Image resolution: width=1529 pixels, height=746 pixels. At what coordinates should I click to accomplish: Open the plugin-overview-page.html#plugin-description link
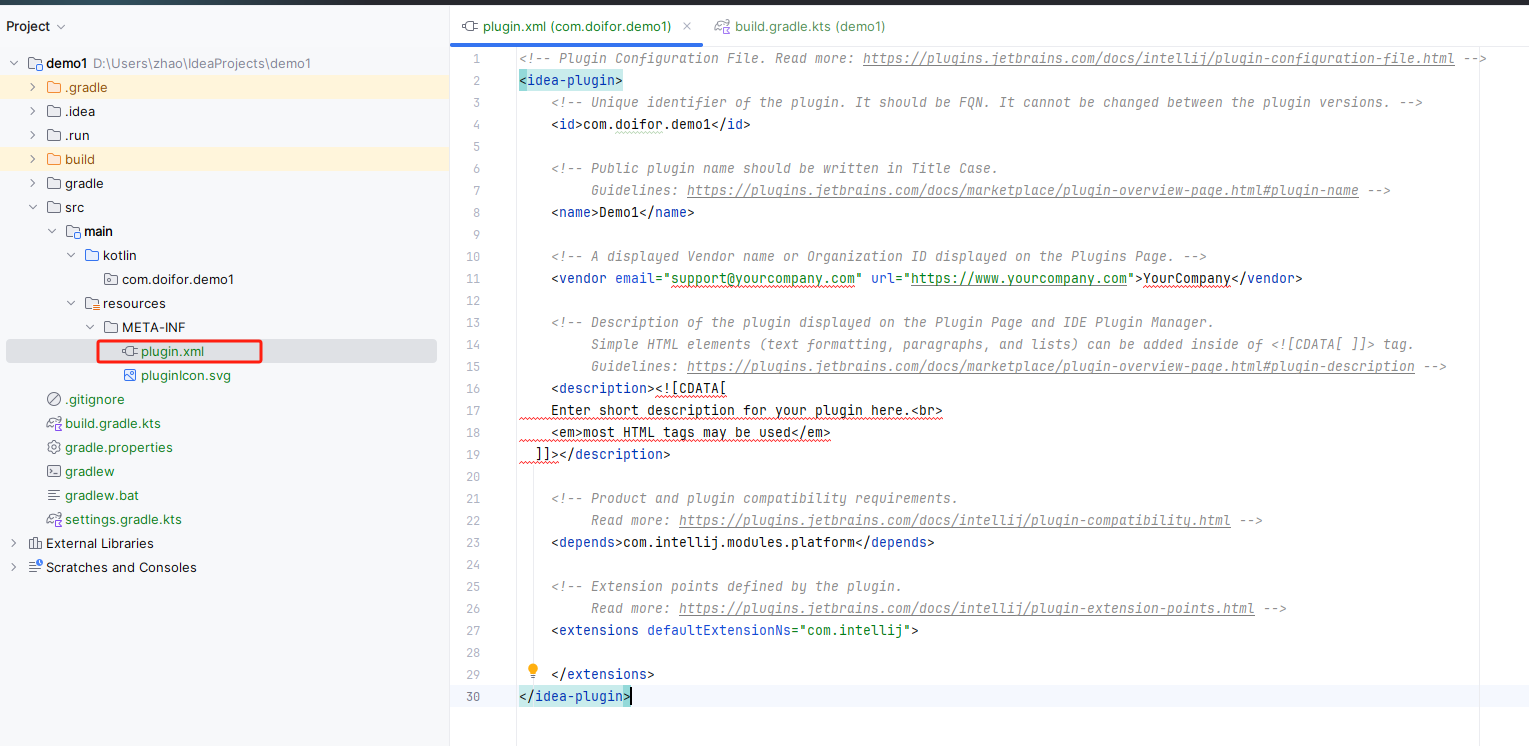tap(1050, 366)
